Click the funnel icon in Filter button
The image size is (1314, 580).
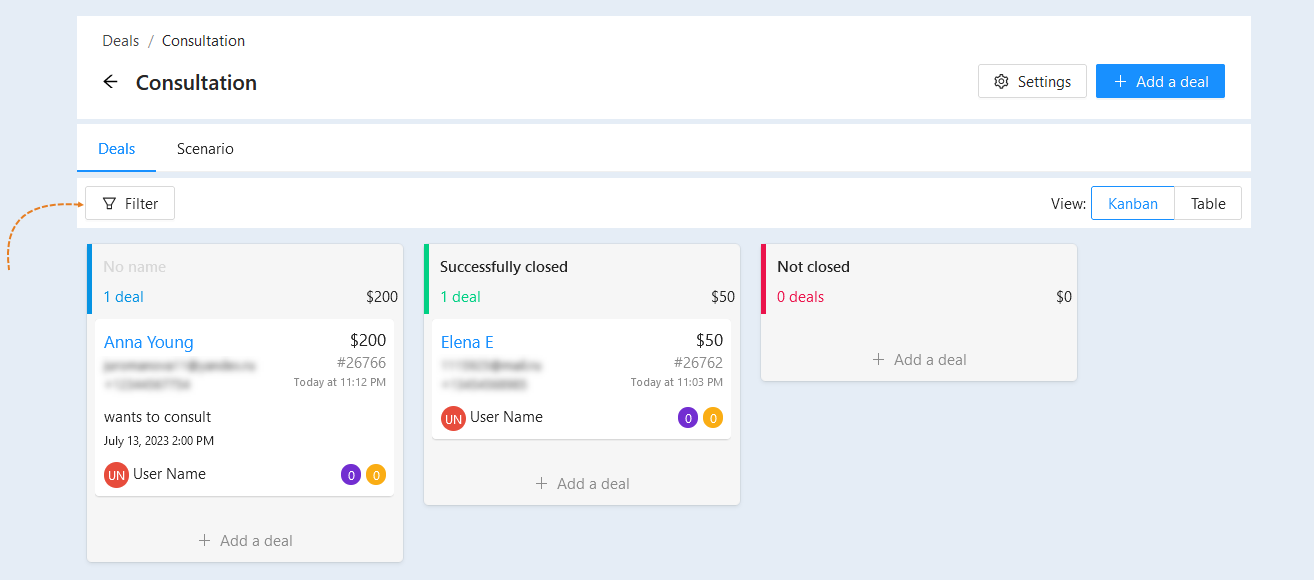(x=109, y=204)
